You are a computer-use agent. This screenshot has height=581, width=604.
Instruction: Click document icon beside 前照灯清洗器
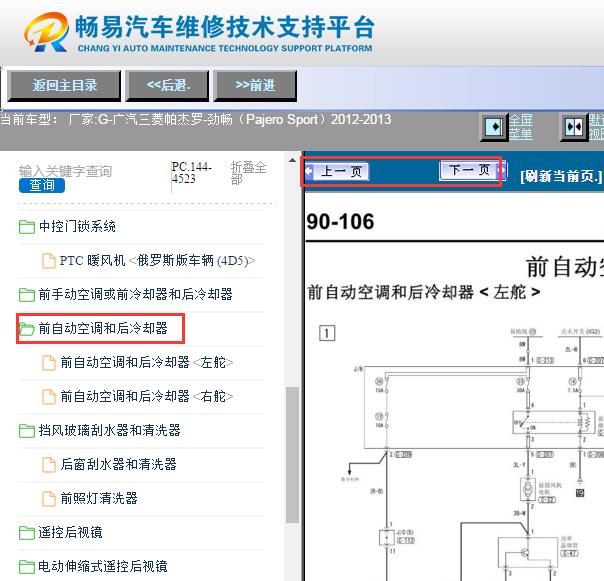tap(49, 498)
